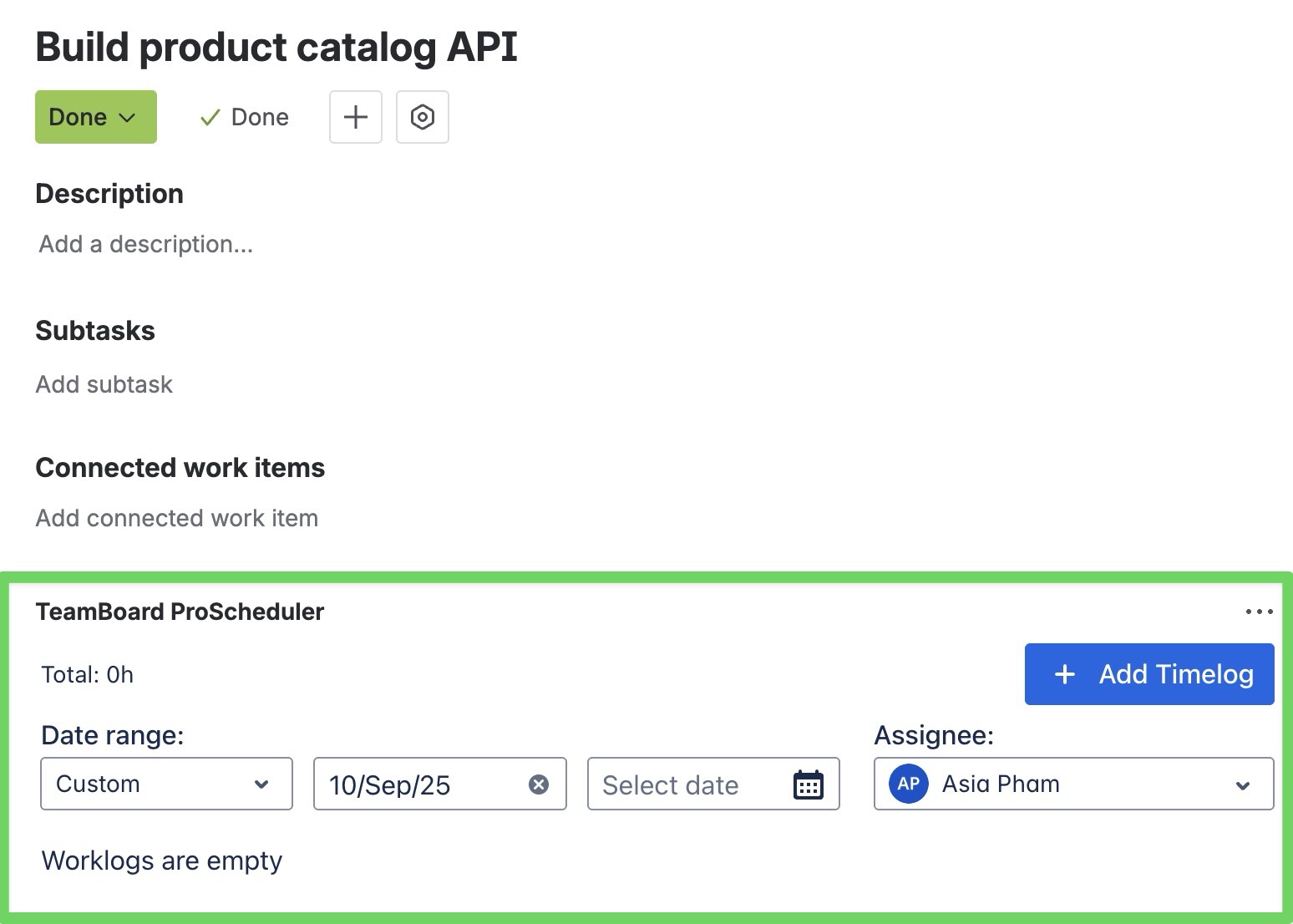Click the green checkmark Done resolution

[x=244, y=117]
